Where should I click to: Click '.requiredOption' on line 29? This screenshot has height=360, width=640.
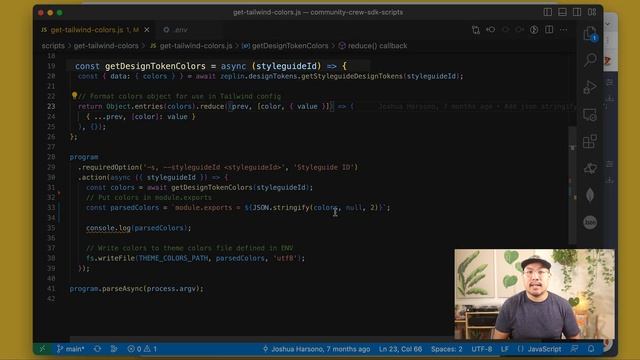[108, 167]
